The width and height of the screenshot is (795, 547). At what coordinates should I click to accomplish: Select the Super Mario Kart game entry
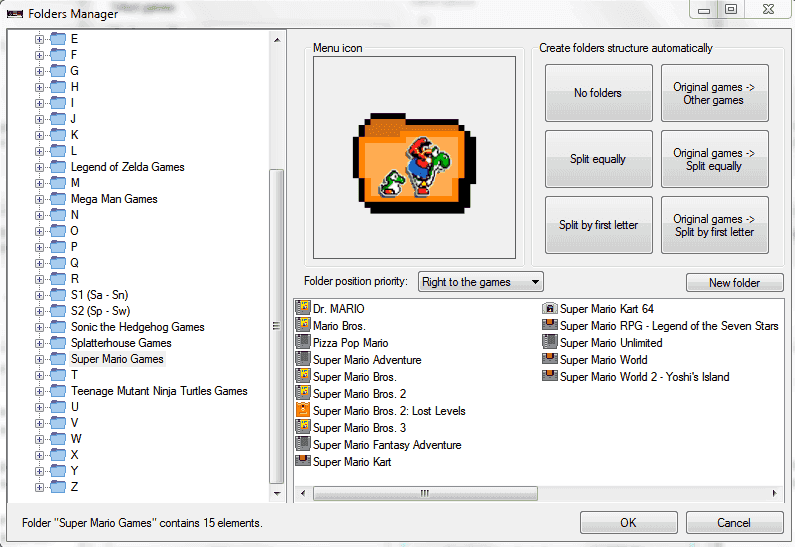pos(352,461)
